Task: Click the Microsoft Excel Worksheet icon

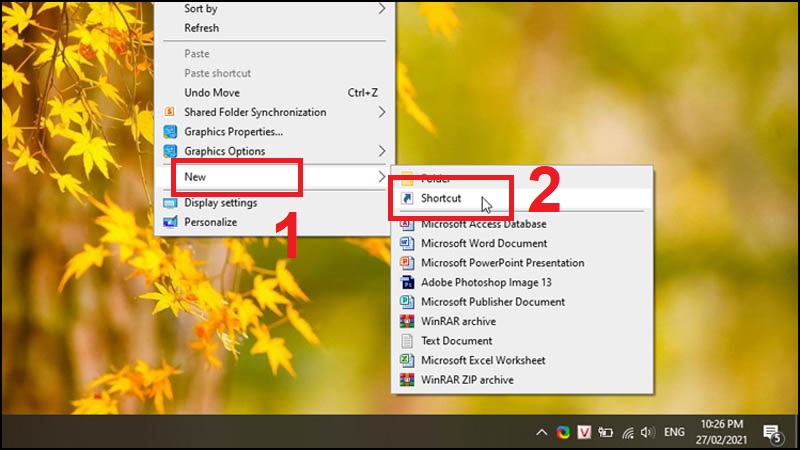Action: [x=407, y=360]
